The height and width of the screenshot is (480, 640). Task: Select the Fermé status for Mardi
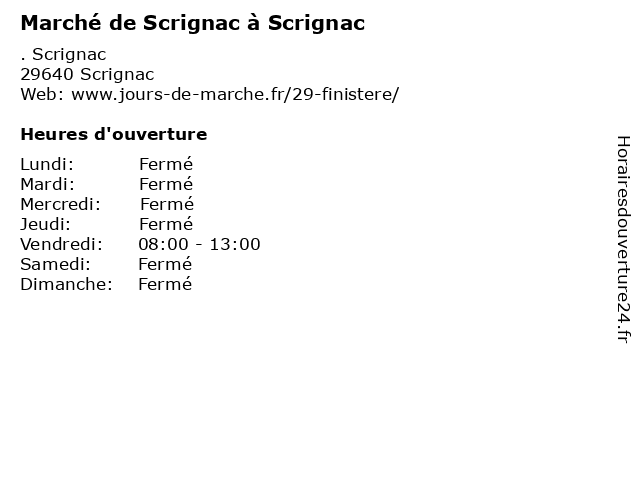coord(166,184)
